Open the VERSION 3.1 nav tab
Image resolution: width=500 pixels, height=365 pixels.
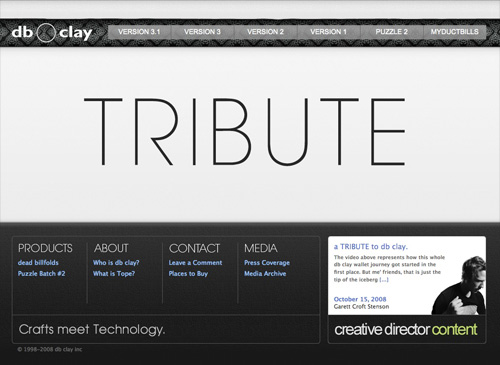coord(139,32)
